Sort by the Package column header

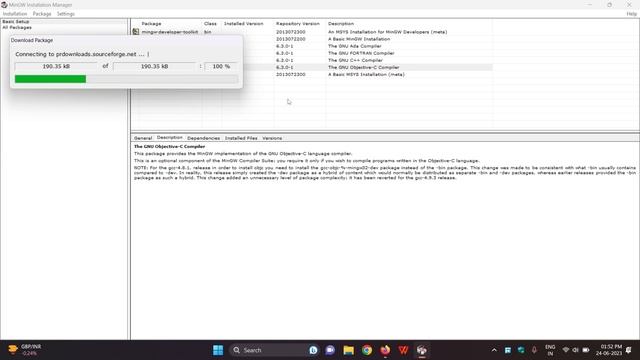pyautogui.click(x=151, y=24)
